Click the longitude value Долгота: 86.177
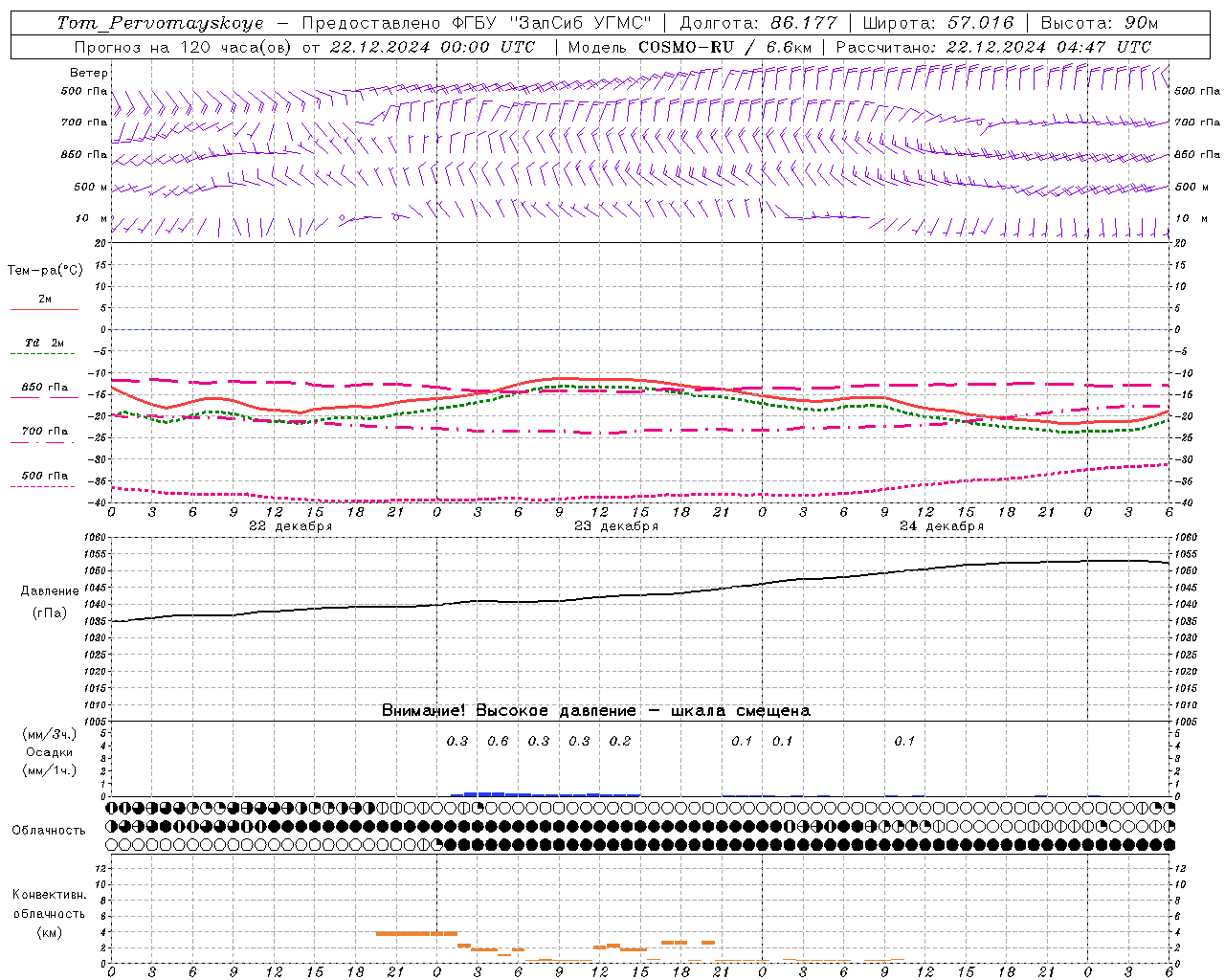This screenshot has height=980, width=1225. (758, 23)
